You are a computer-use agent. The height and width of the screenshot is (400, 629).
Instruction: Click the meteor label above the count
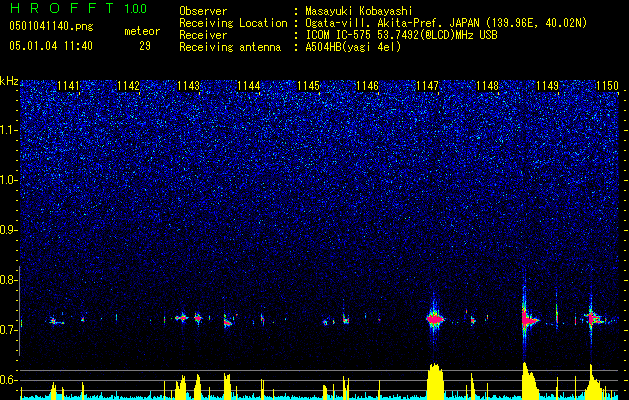(x=142, y=31)
